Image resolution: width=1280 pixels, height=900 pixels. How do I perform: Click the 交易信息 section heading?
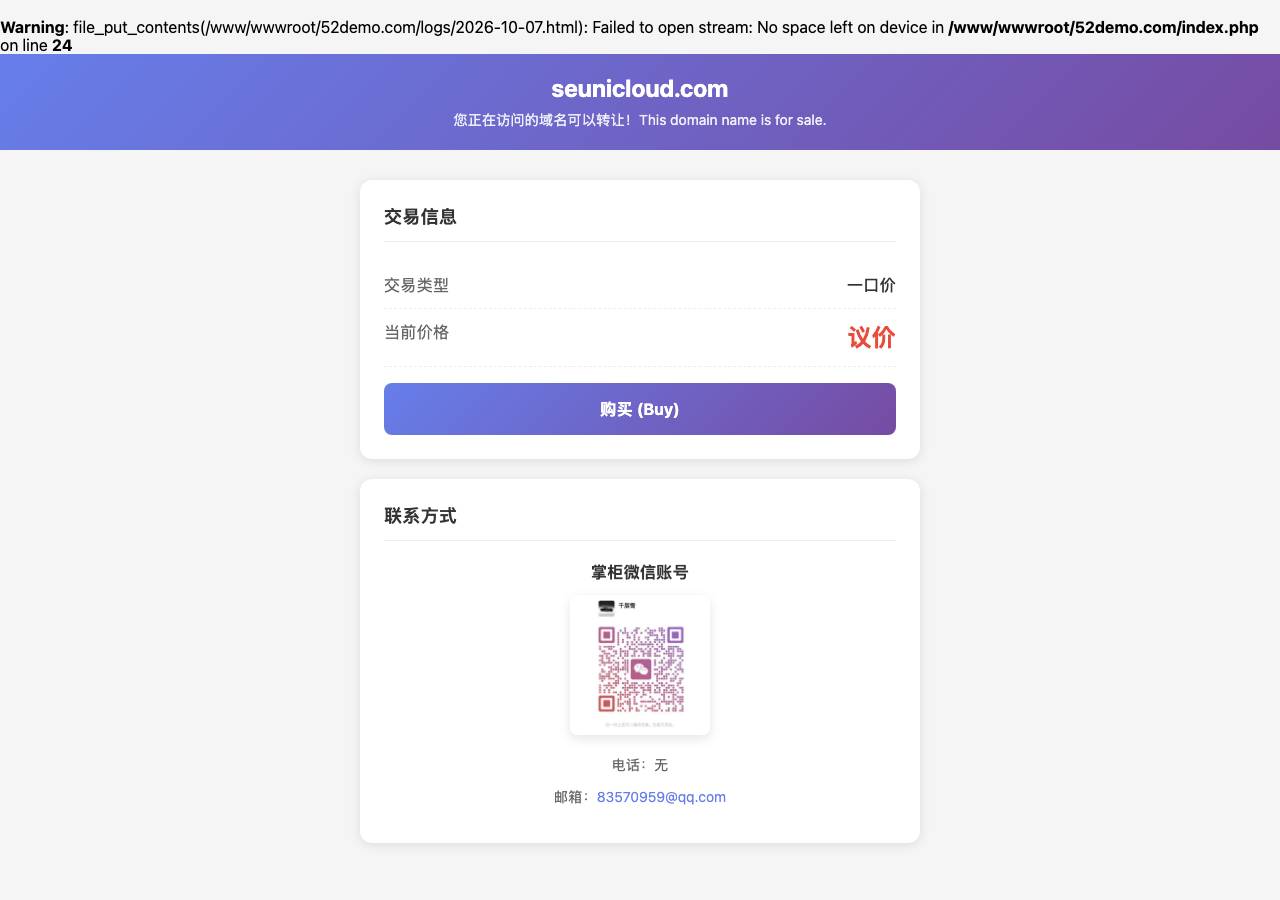[x=420, y=216]
